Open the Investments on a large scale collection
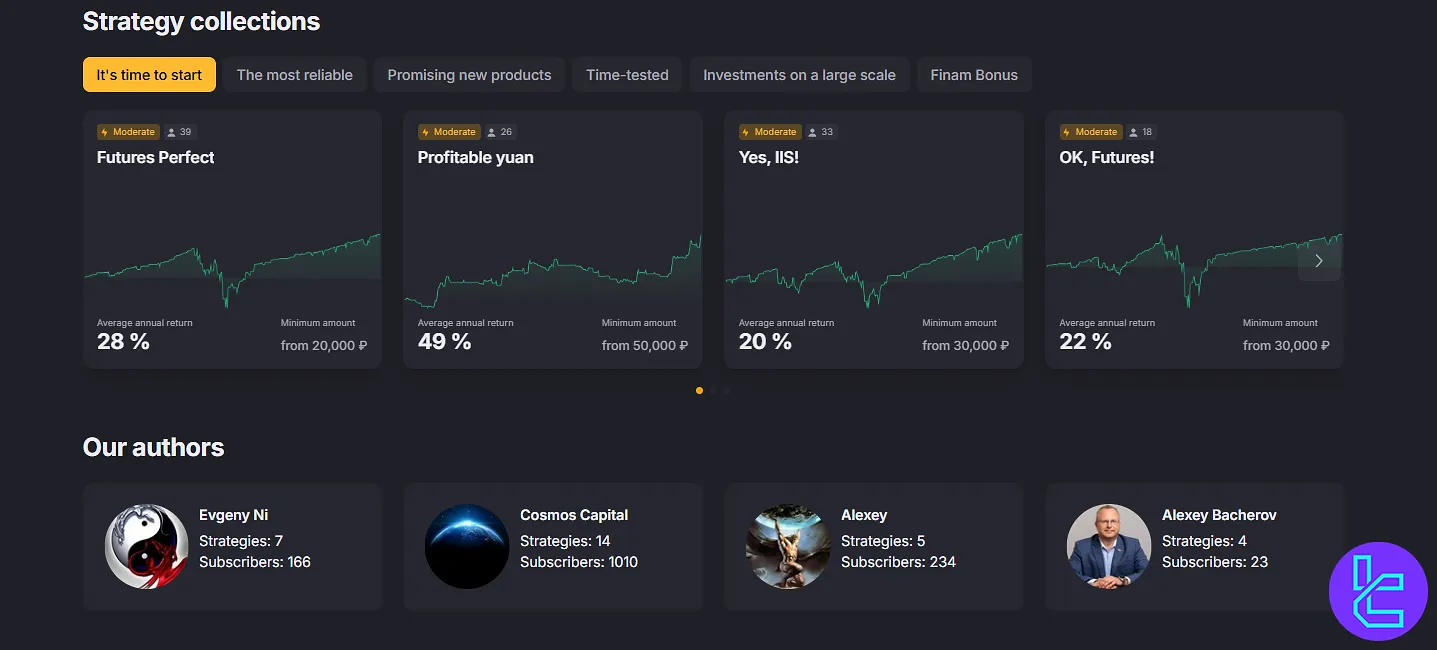This screenshot has width=1437, height=650. tap(799, 74)
